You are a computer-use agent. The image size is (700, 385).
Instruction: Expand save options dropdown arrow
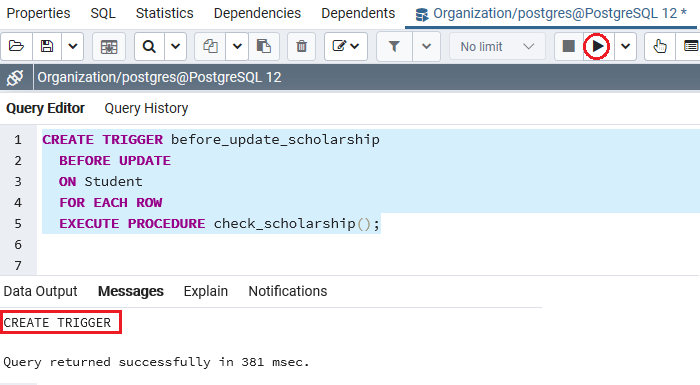coord(73,46)
